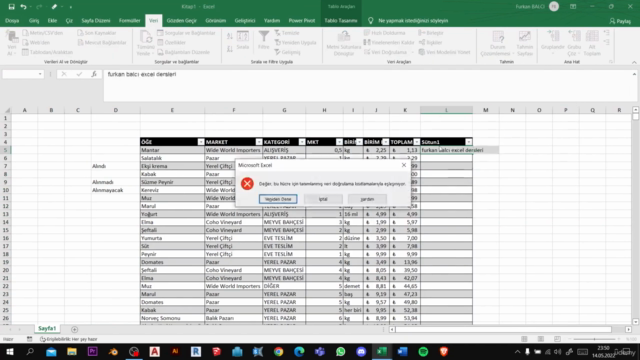The height and width of the screenshot is (360, 640).
Task: Switch to Tablo Tasarımı tab
Action: pos(340,21)
